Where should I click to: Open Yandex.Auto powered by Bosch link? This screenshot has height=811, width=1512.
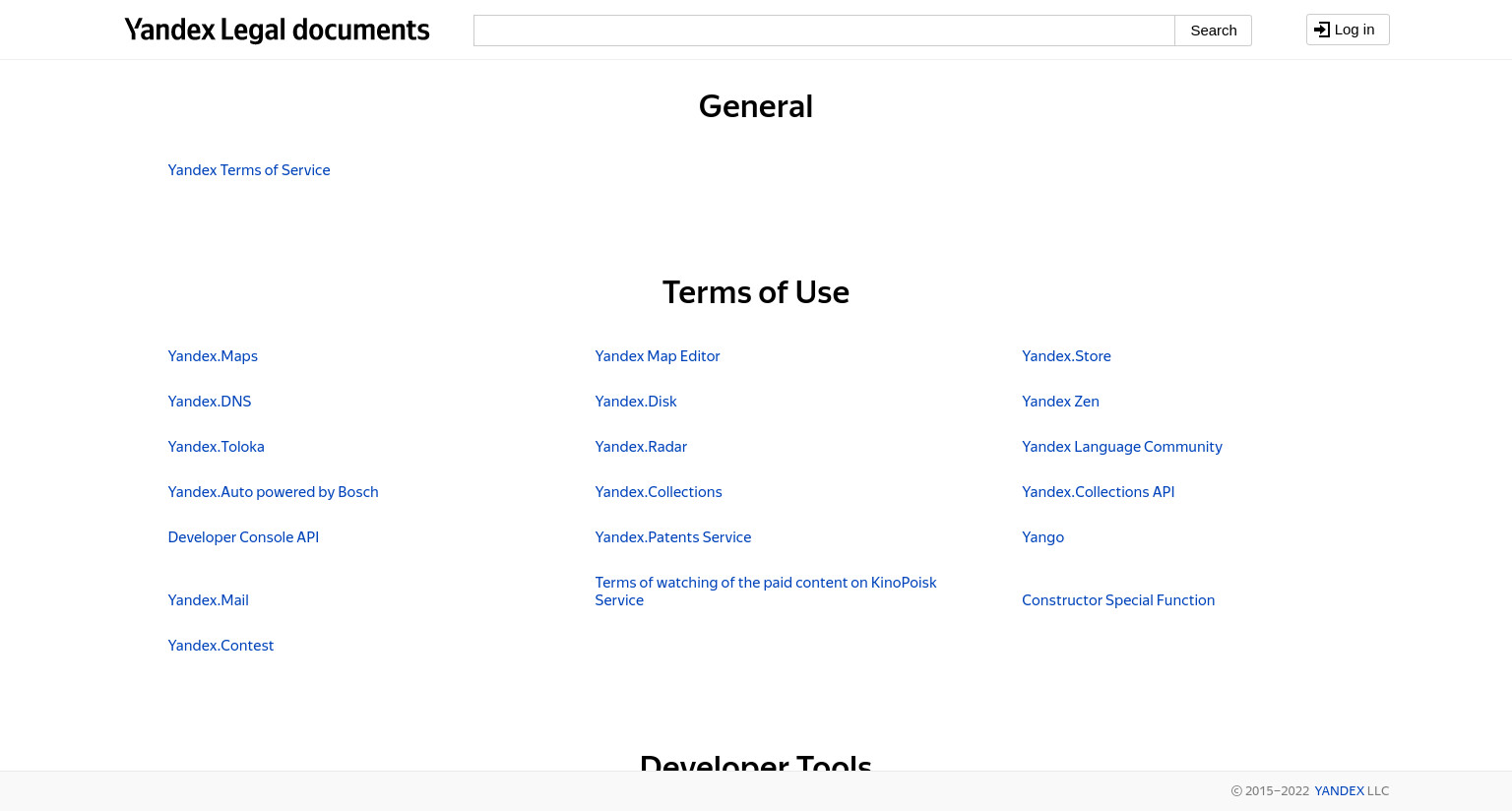(x=274, y=492)
